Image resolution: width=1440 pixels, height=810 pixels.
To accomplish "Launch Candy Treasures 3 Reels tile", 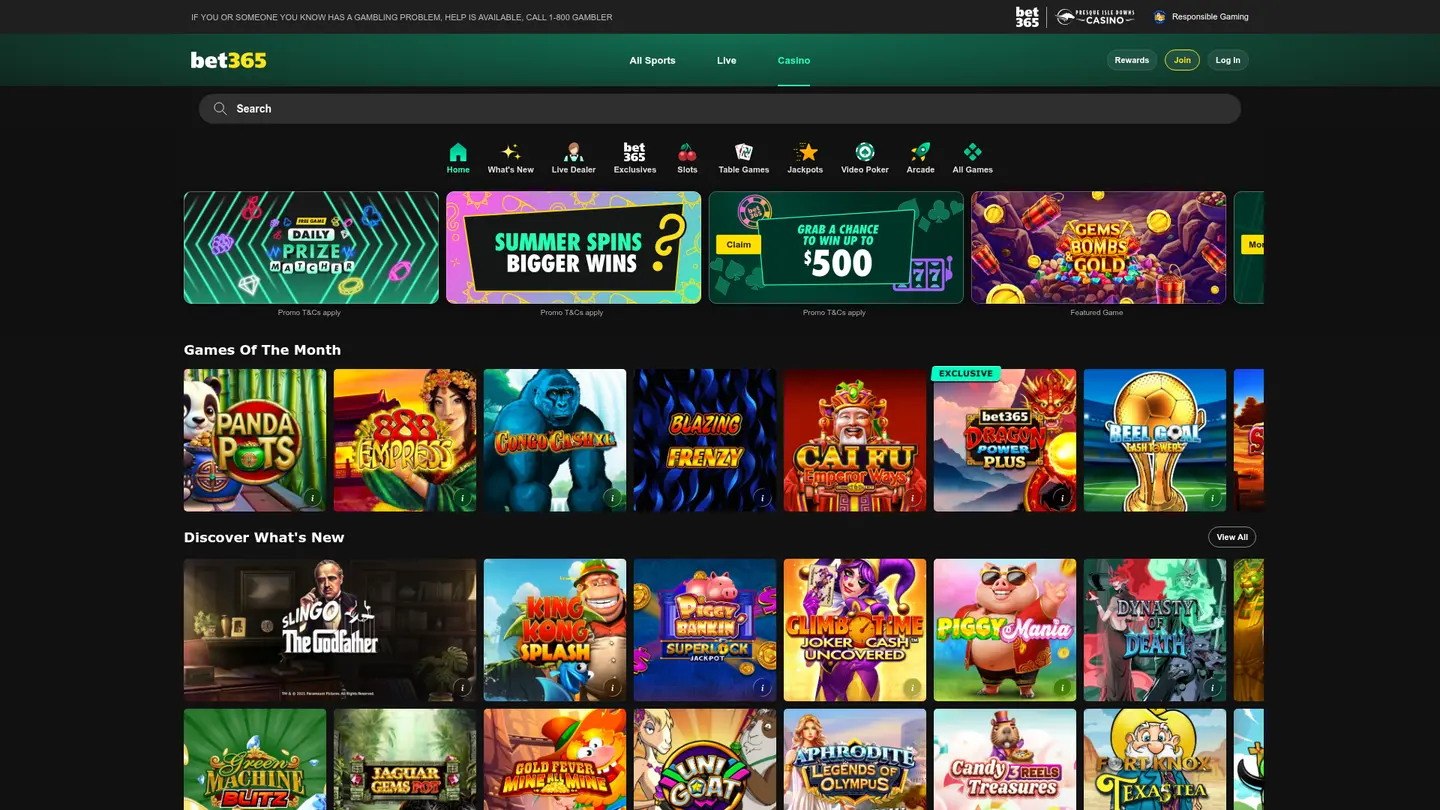I will pyautogui.click(x=1005, y=760).
